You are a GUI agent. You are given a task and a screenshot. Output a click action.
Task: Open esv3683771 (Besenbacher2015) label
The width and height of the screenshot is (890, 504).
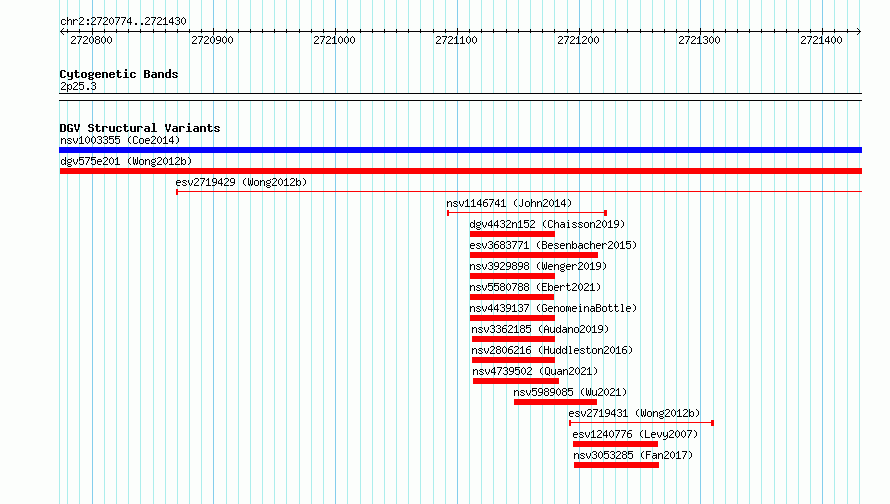pyautogui.click(x=553, y=245)
